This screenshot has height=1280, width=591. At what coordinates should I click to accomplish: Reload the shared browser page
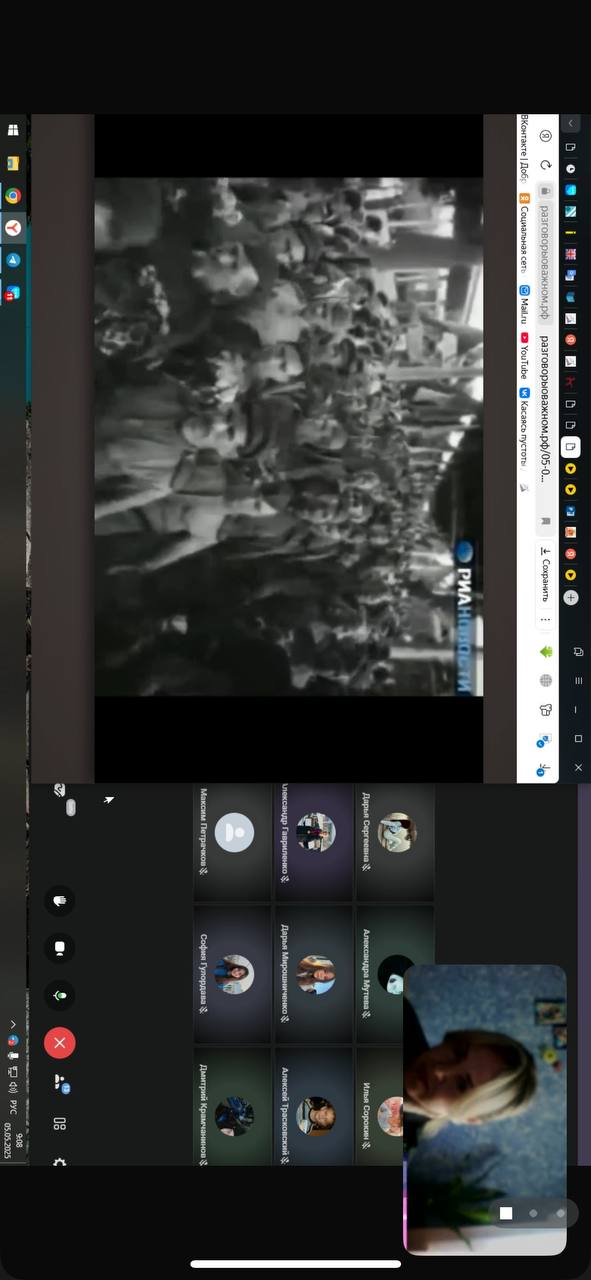[545, 165]
